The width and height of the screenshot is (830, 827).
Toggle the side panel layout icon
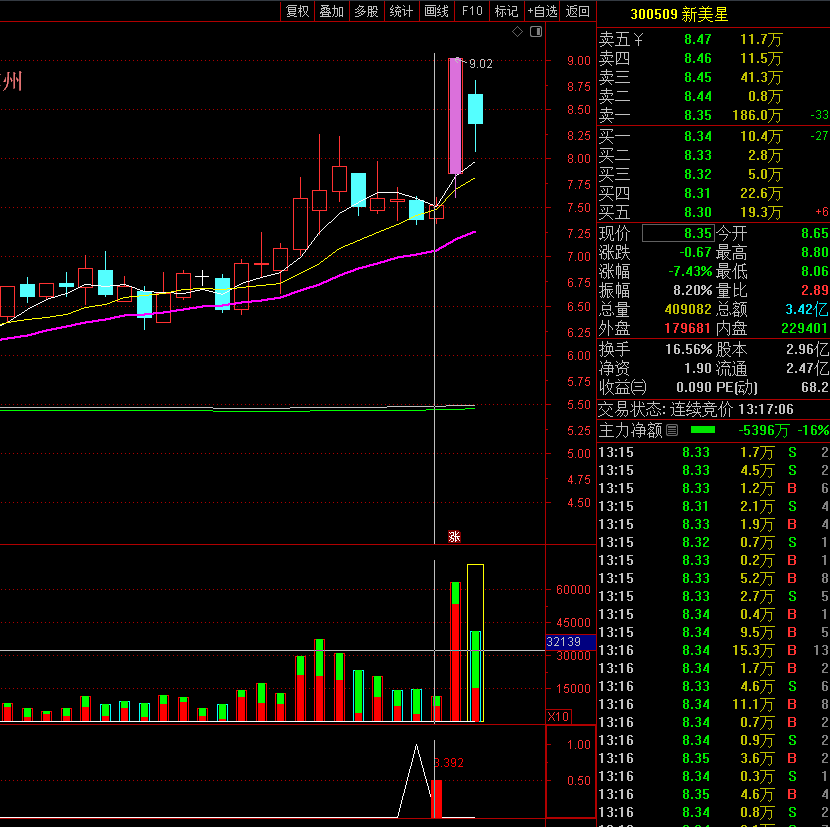pos(536,32)
